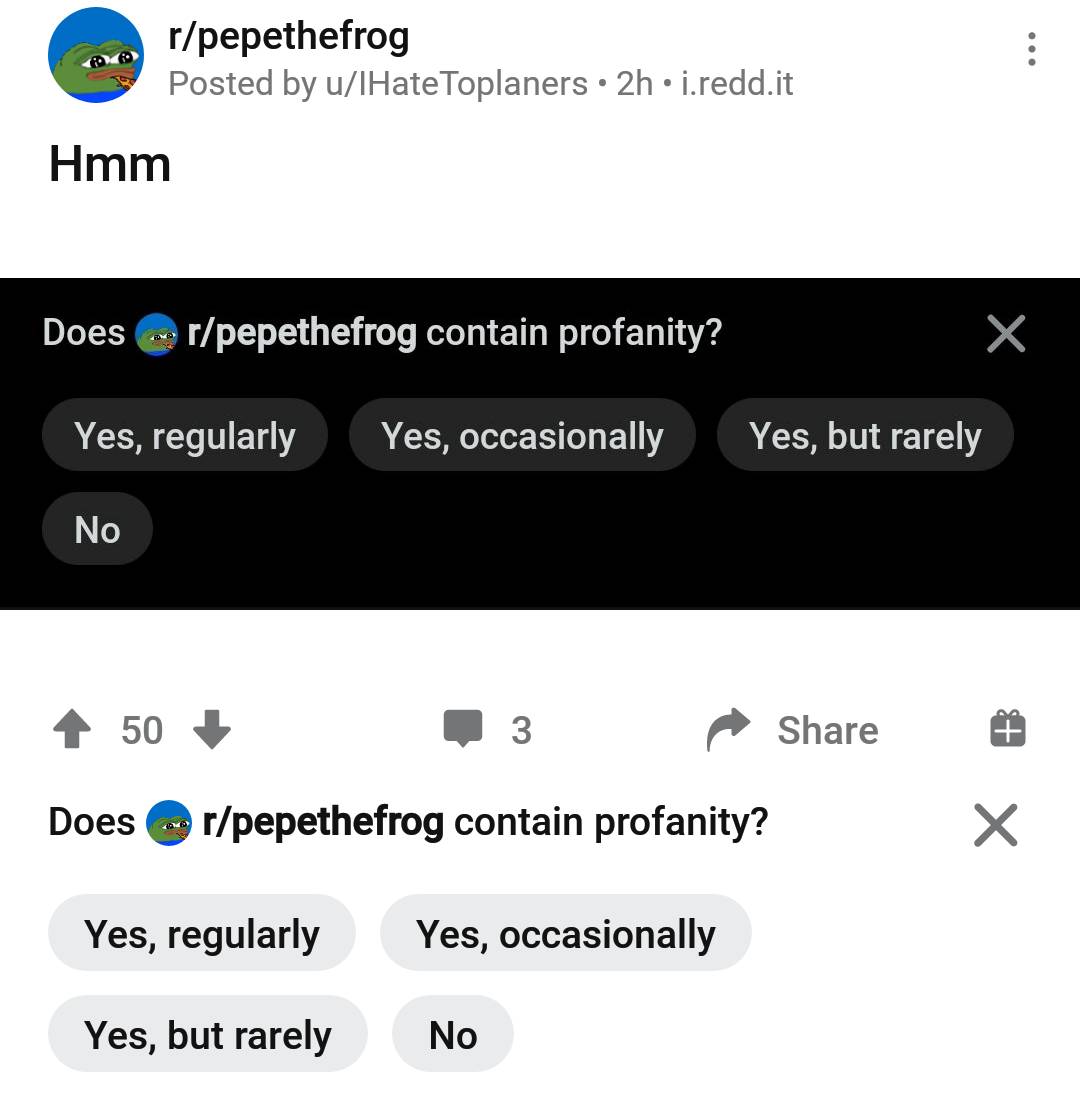Open the r/pepethefrog community name link

point(289,37)
